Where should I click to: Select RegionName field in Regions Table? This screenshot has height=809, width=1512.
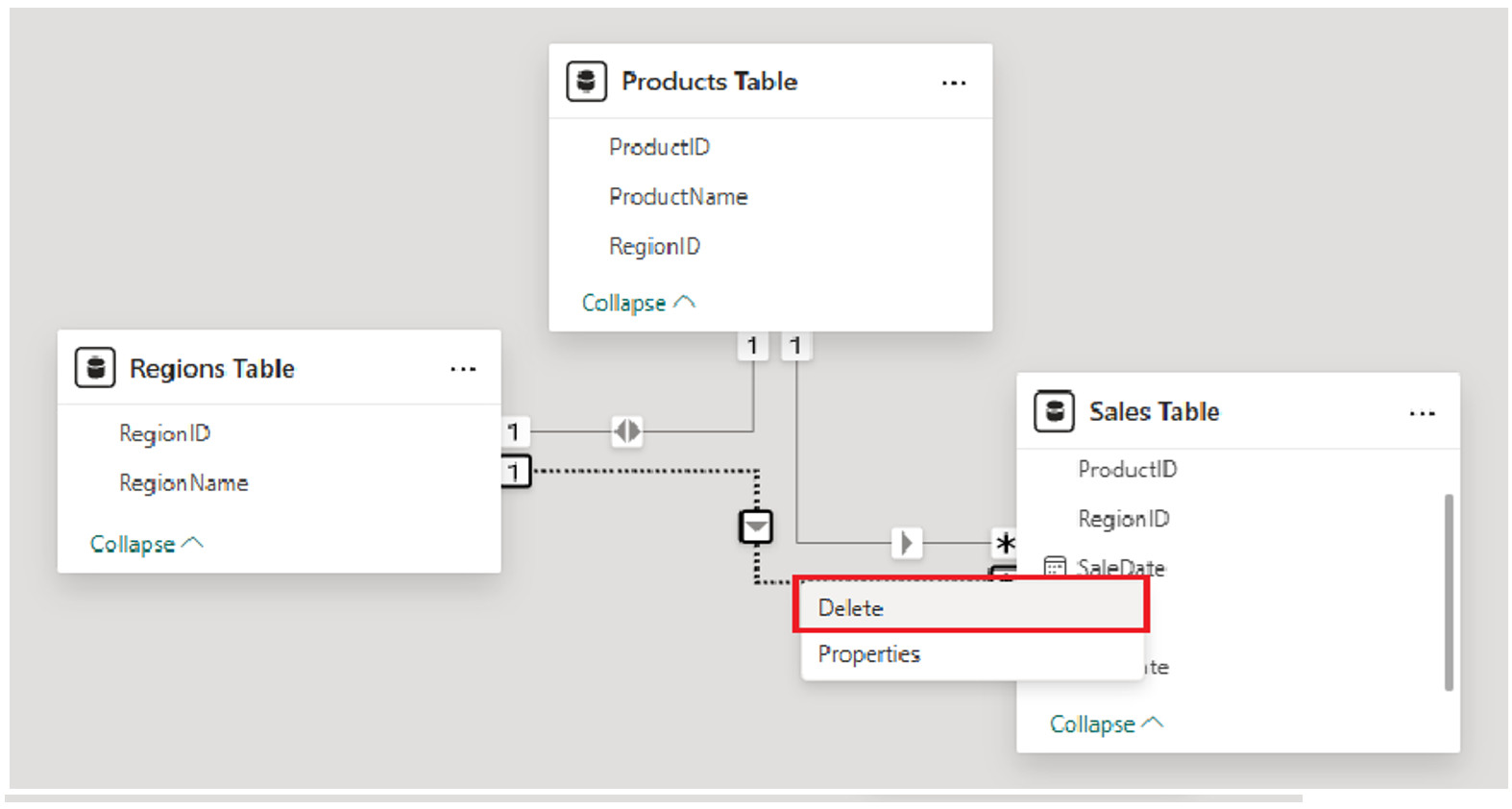[x=183, y=483]
